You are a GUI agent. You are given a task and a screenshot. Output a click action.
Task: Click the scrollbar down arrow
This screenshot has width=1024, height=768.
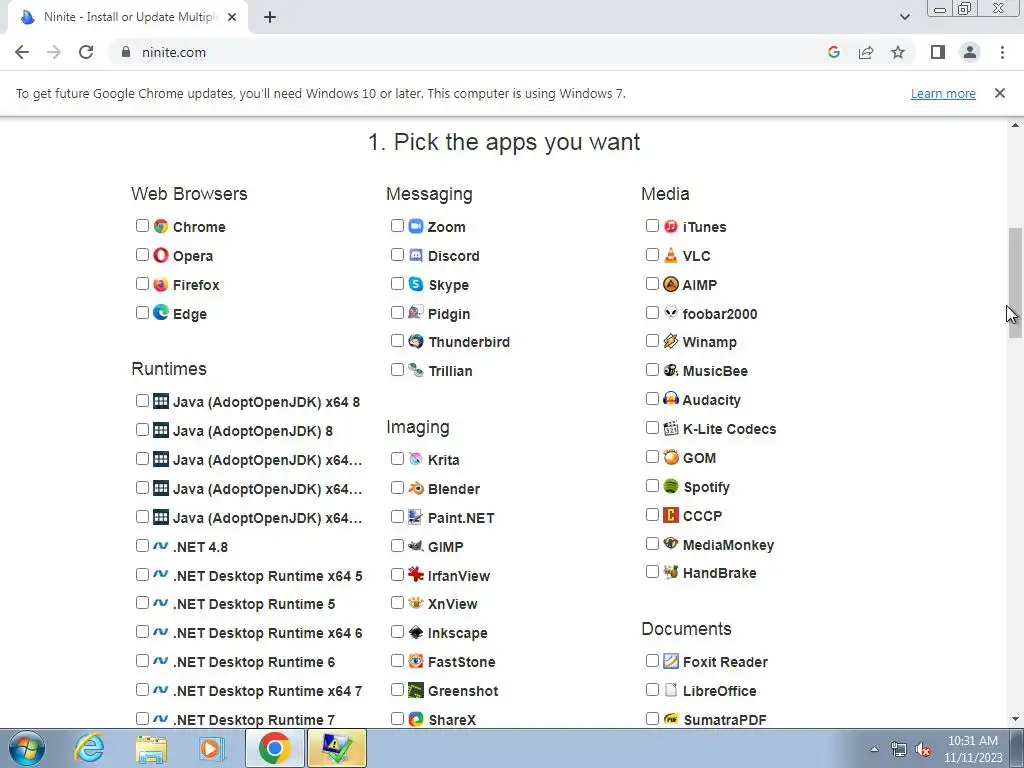tap(1015, 719)
